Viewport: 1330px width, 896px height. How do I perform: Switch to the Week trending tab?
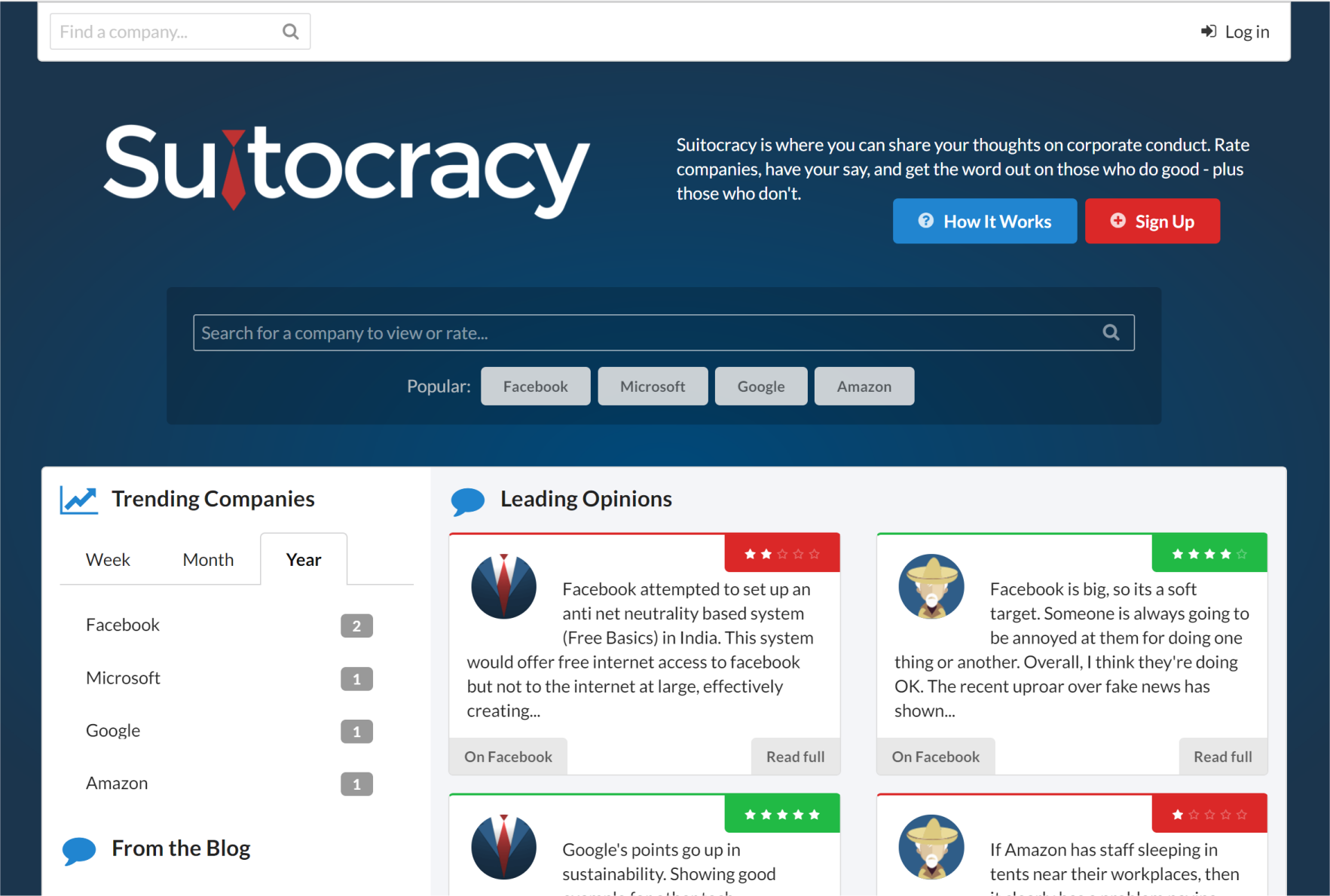tap(108, 559)
